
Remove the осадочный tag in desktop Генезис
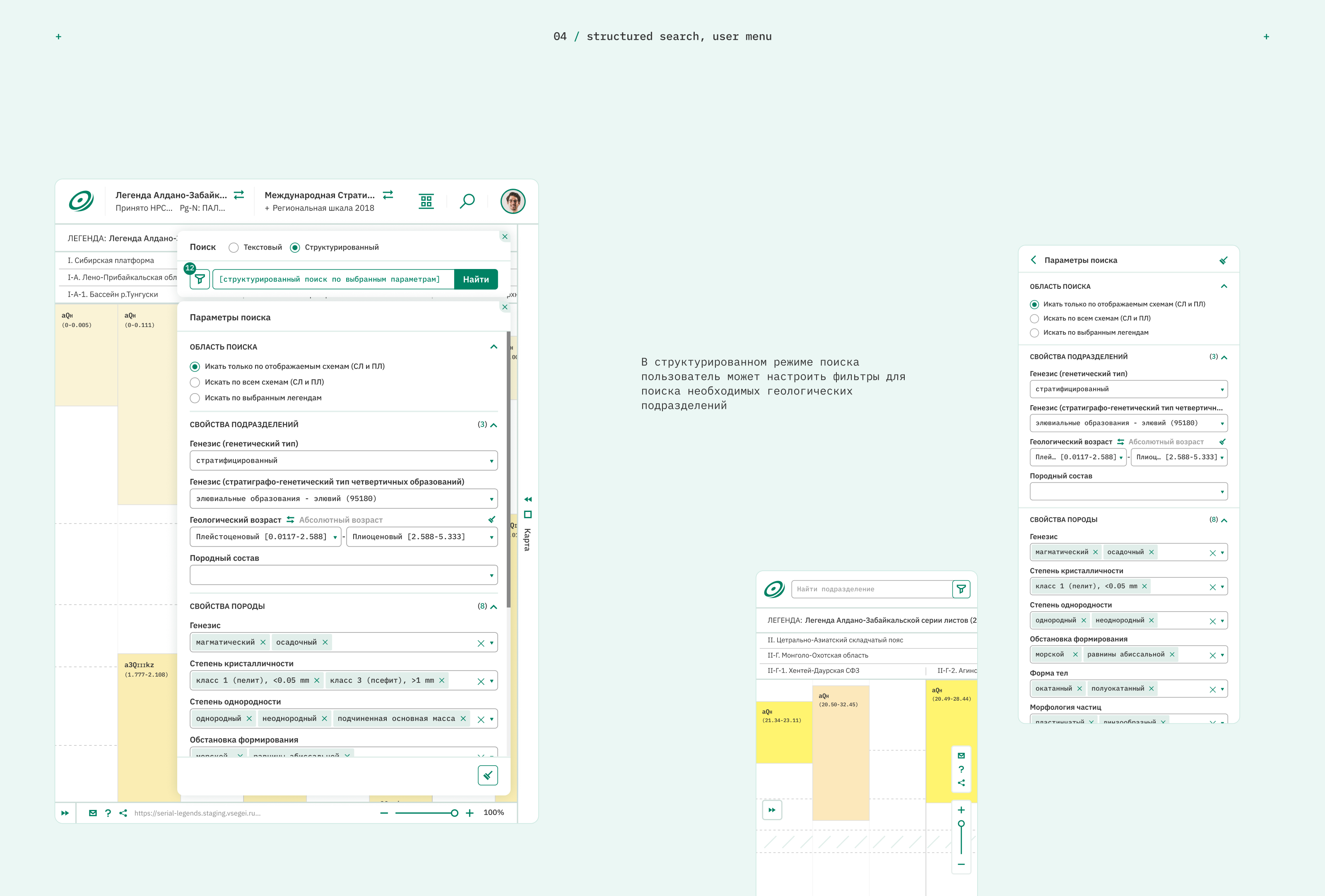point(325,642)
